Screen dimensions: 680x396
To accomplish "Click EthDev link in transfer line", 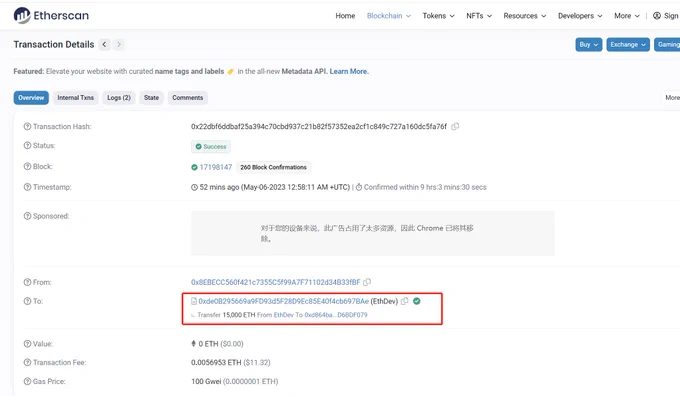I will [284, 315].
